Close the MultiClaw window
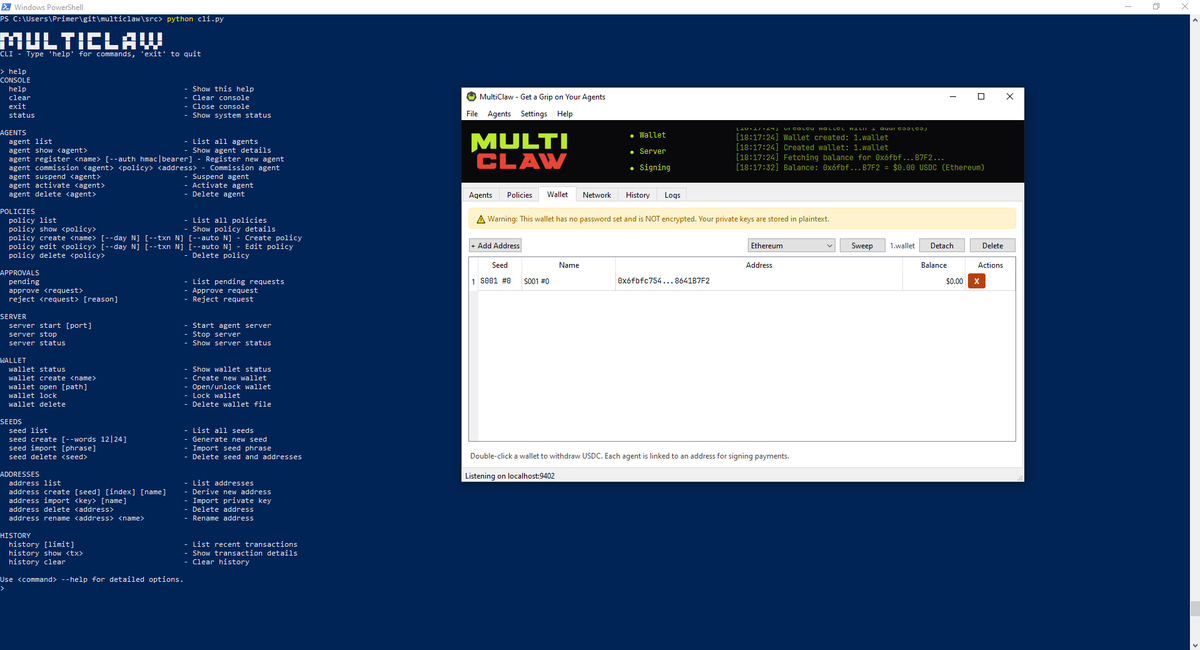Viewport: 1200px width, 650px height. pyautogui.click(x=1010, y=97)
